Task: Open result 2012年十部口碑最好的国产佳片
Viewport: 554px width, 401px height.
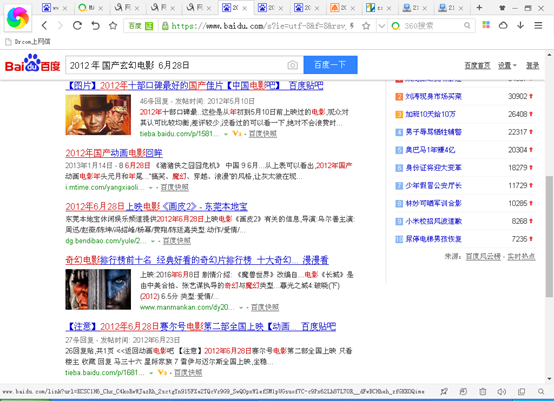Action: pyautogui.click(x=194, y=86)
